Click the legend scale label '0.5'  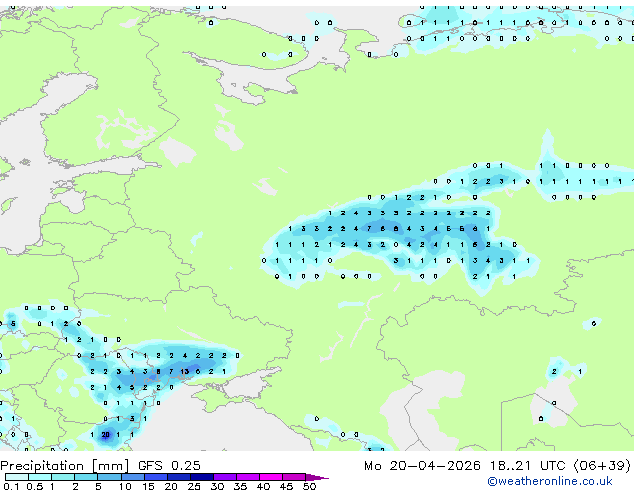35,486
